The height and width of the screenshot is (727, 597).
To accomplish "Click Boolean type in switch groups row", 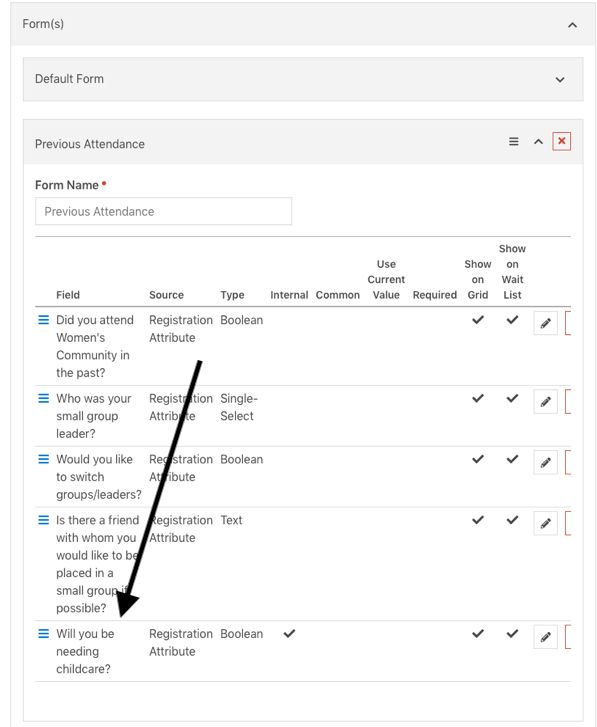I will [x=241, y=459].
